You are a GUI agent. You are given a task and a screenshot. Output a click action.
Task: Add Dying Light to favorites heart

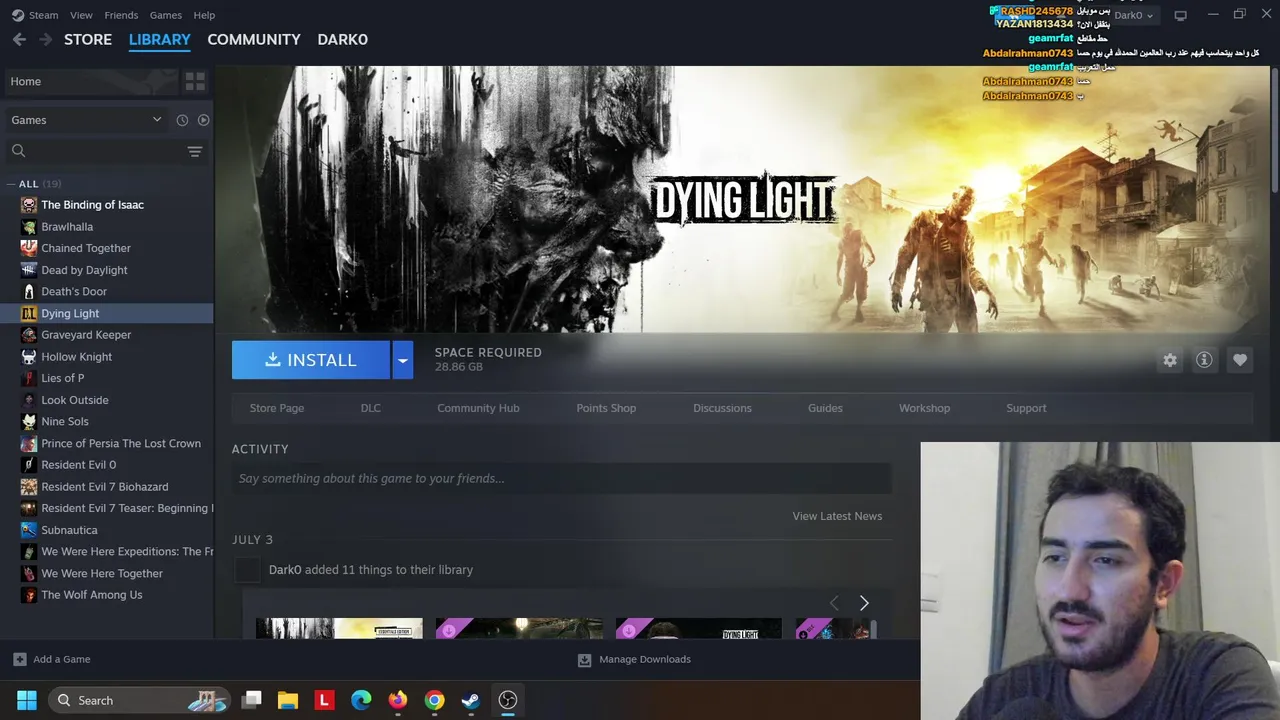click(1240, 360)
